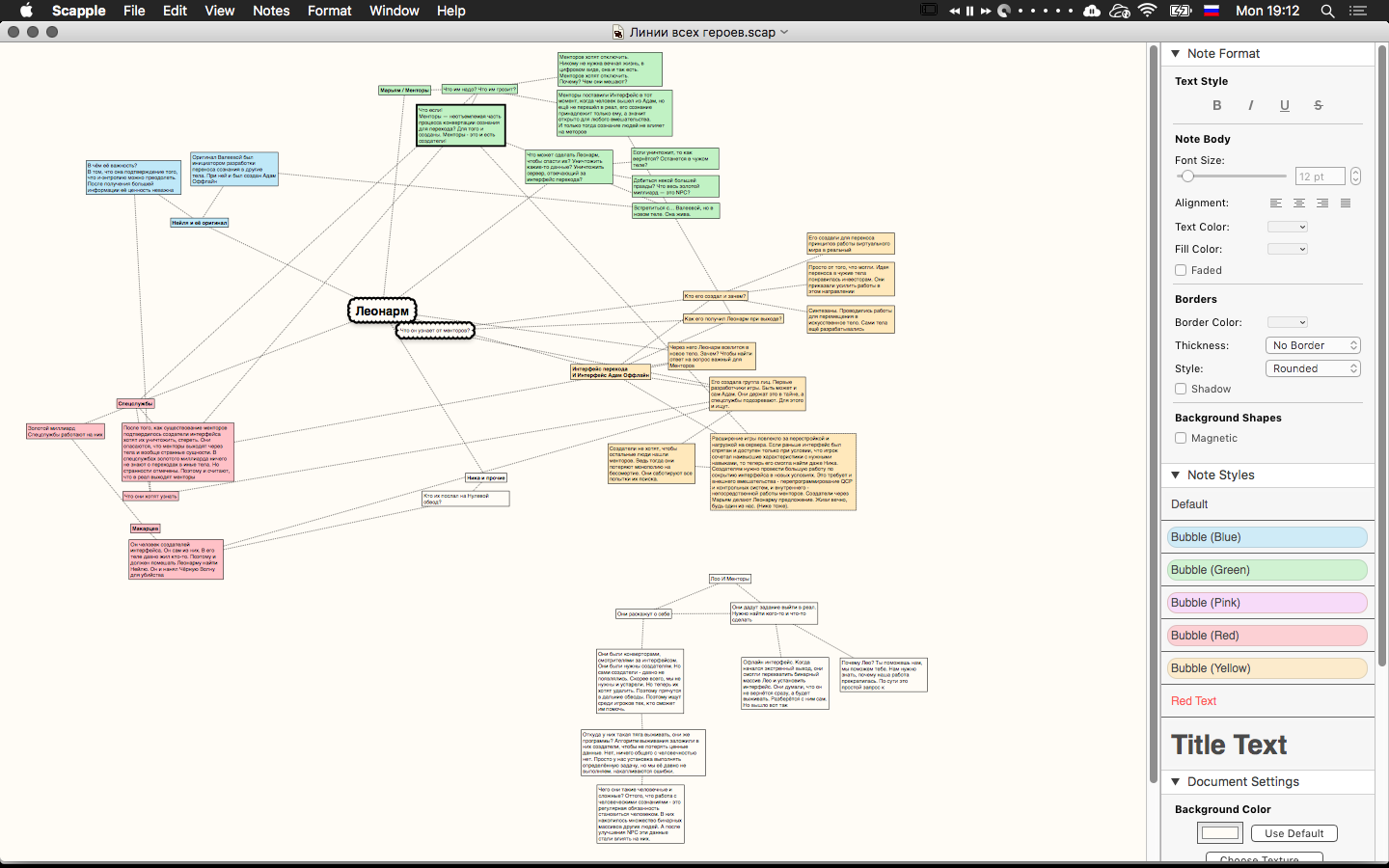Apply the Bubble (Green) note style
Viewport: 1389px width, 868px height.
coord(1266,570)
